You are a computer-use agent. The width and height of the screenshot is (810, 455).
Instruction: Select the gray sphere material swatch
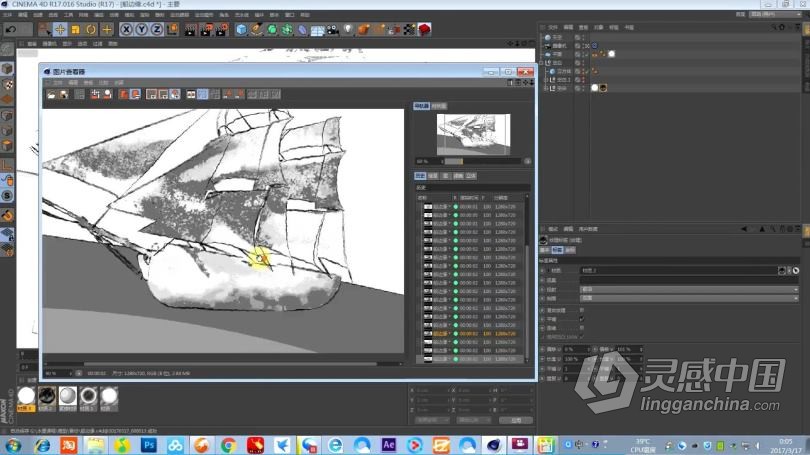coord(67,397)
